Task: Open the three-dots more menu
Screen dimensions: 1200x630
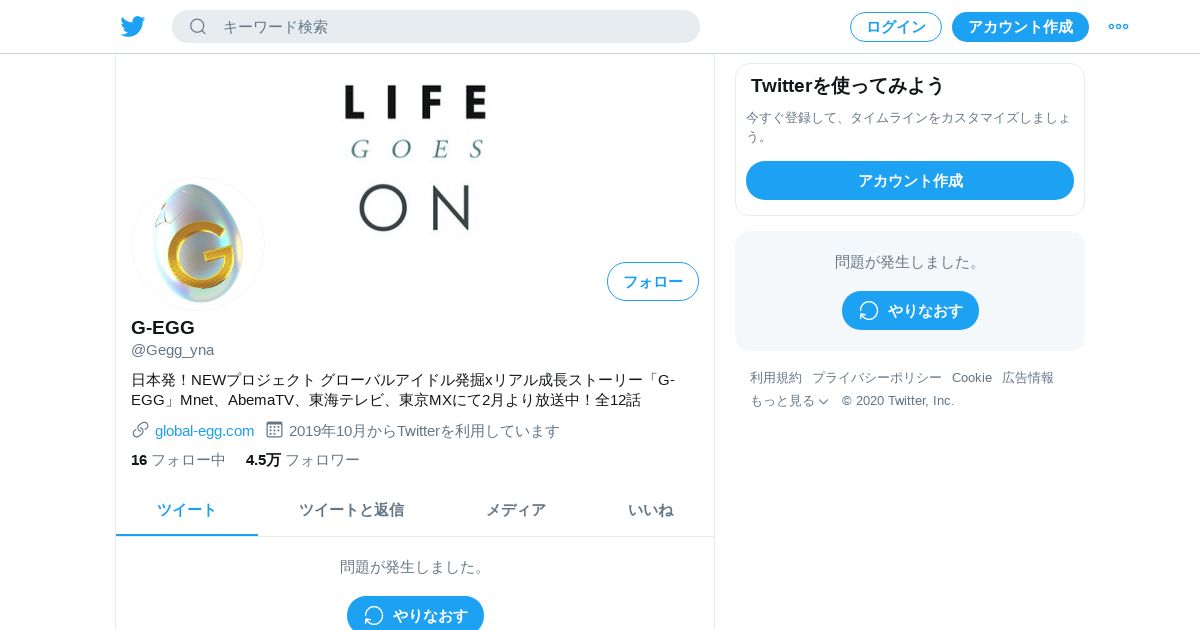Action: click(x=1118, y=26)
